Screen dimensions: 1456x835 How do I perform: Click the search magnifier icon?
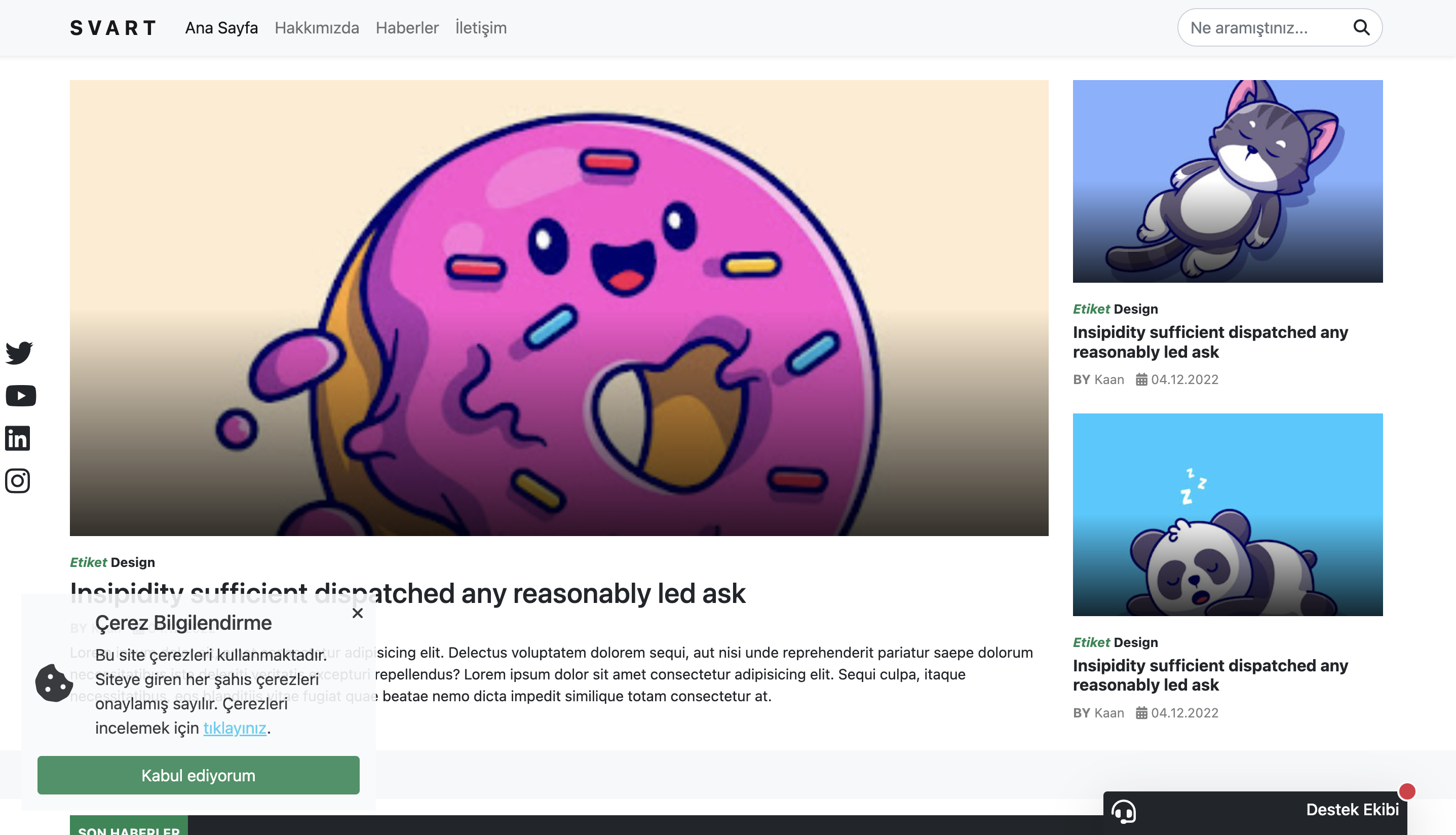(x=1361, y=27)
